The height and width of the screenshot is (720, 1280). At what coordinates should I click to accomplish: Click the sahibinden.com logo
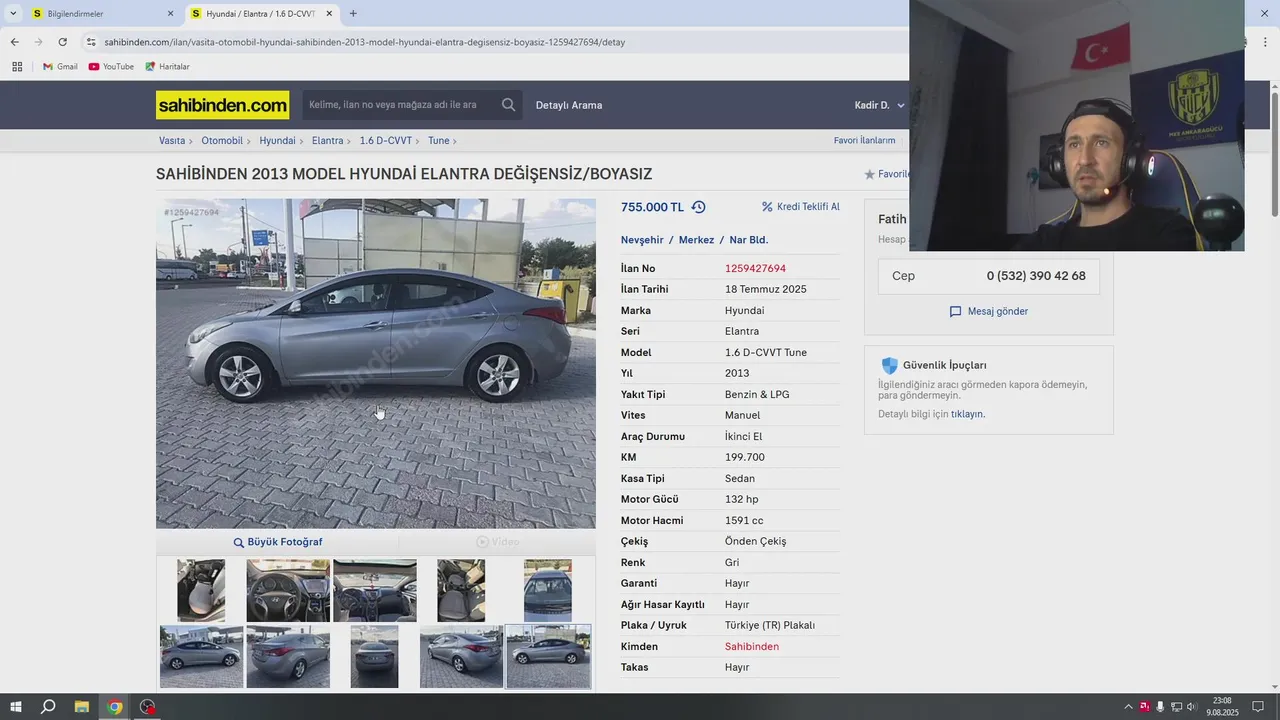tap(222, 105)
